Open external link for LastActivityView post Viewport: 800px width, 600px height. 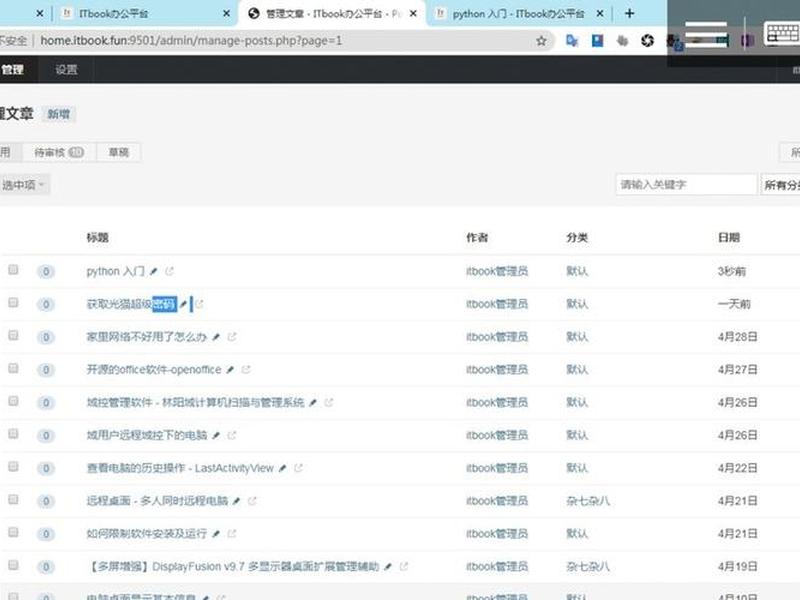pyautogui.click(x=298, y=468)
